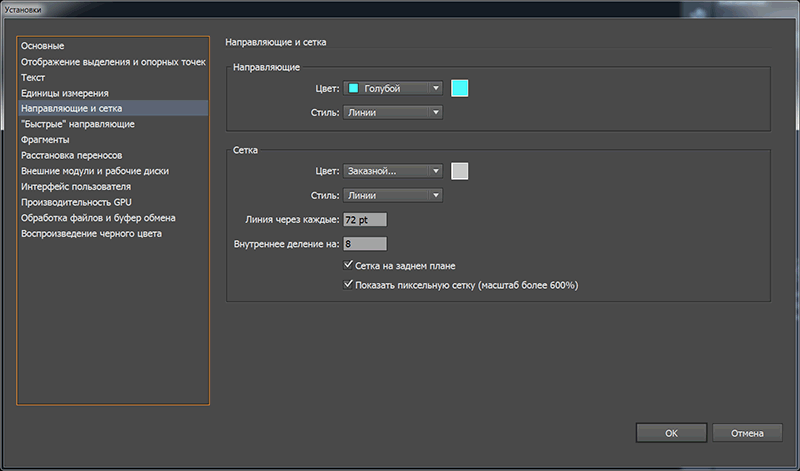800x471 pixels.
Task: Open 'Единицы измерения' preferences section
Action: click(x=65, y=93)
